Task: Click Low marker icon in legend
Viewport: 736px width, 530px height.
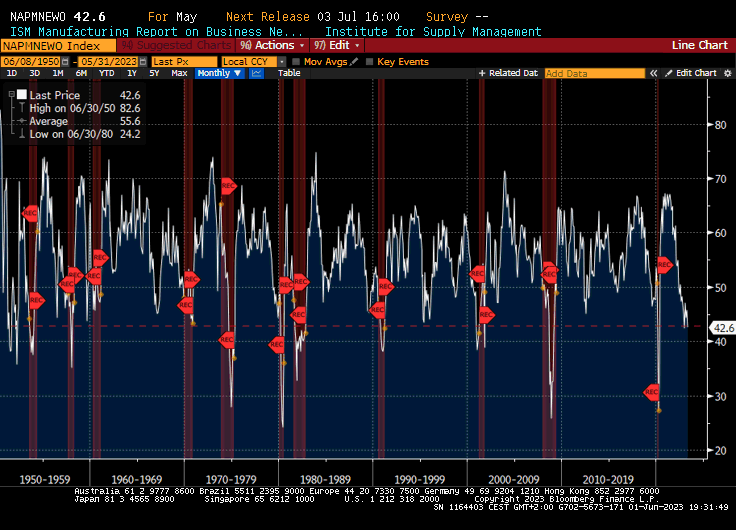Action: (x=22, y=134)
